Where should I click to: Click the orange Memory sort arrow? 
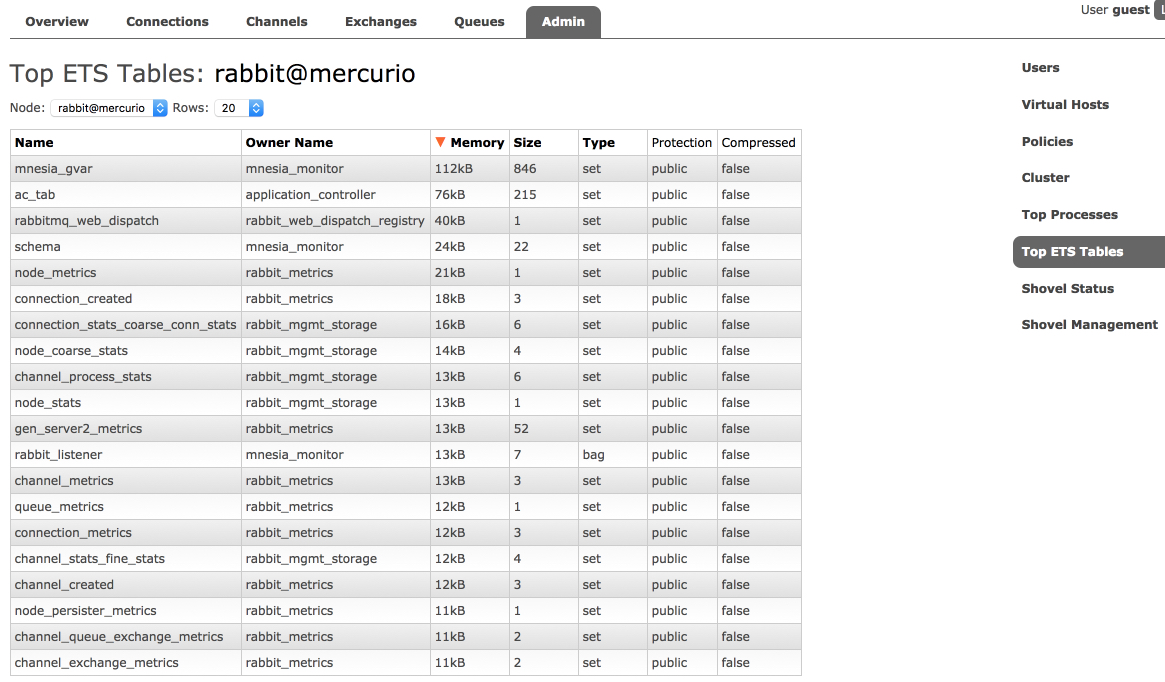440,142
